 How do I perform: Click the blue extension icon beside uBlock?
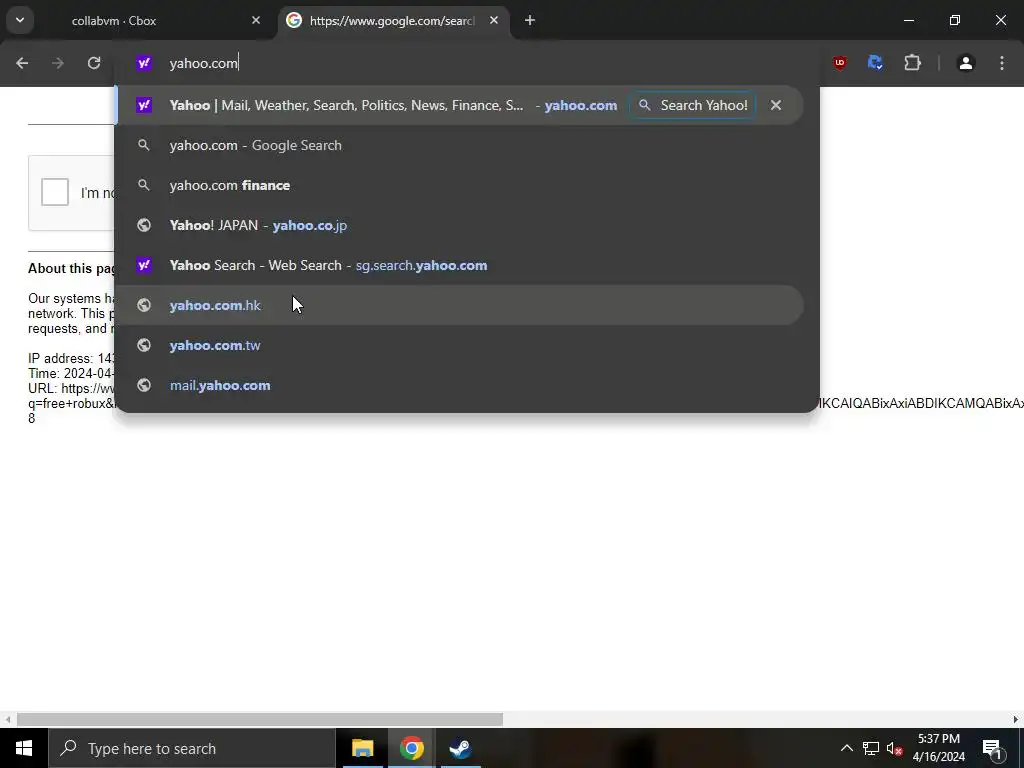click(876, 63)
